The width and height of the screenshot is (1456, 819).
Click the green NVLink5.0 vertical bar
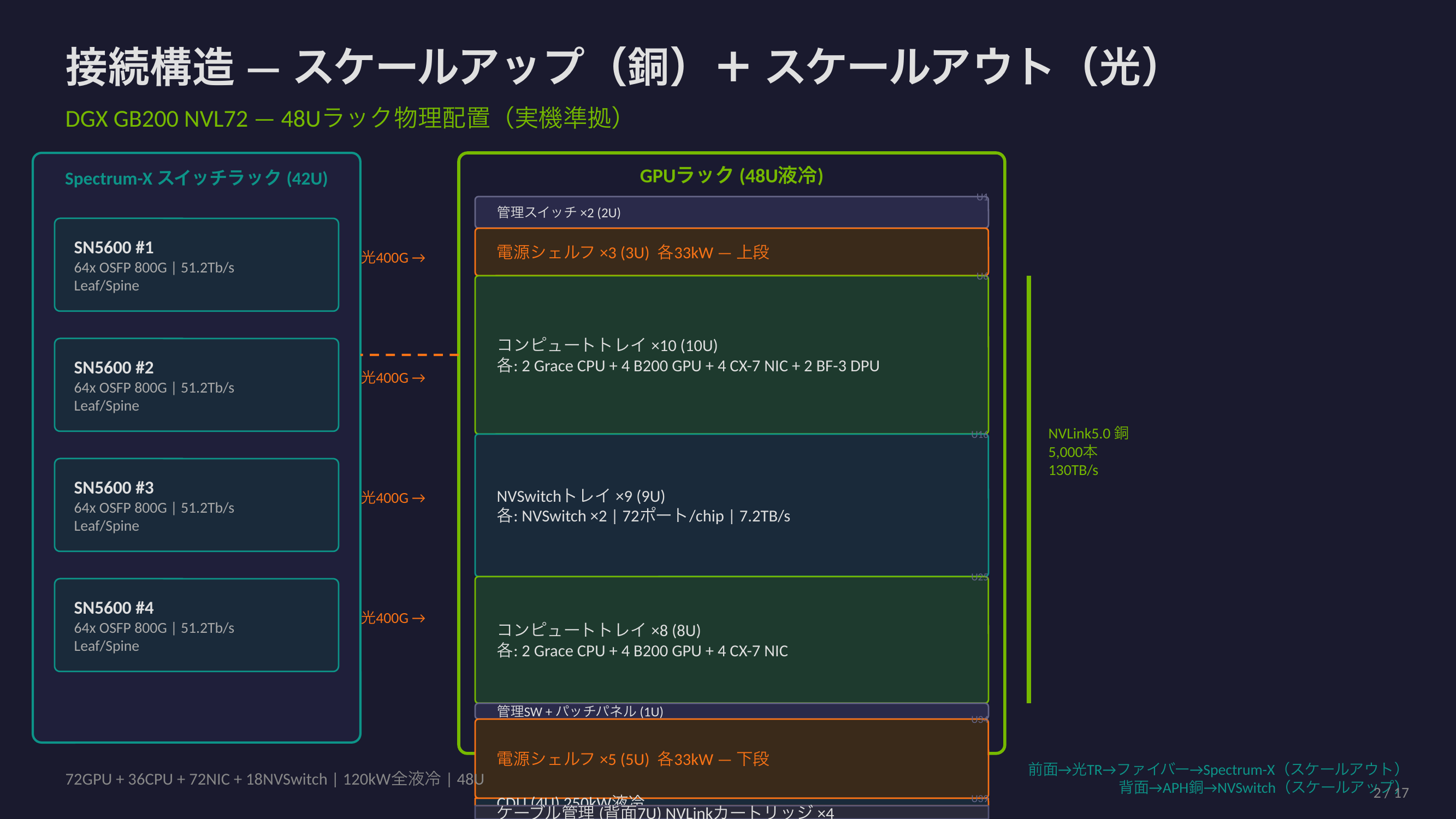coord(1029,489)
